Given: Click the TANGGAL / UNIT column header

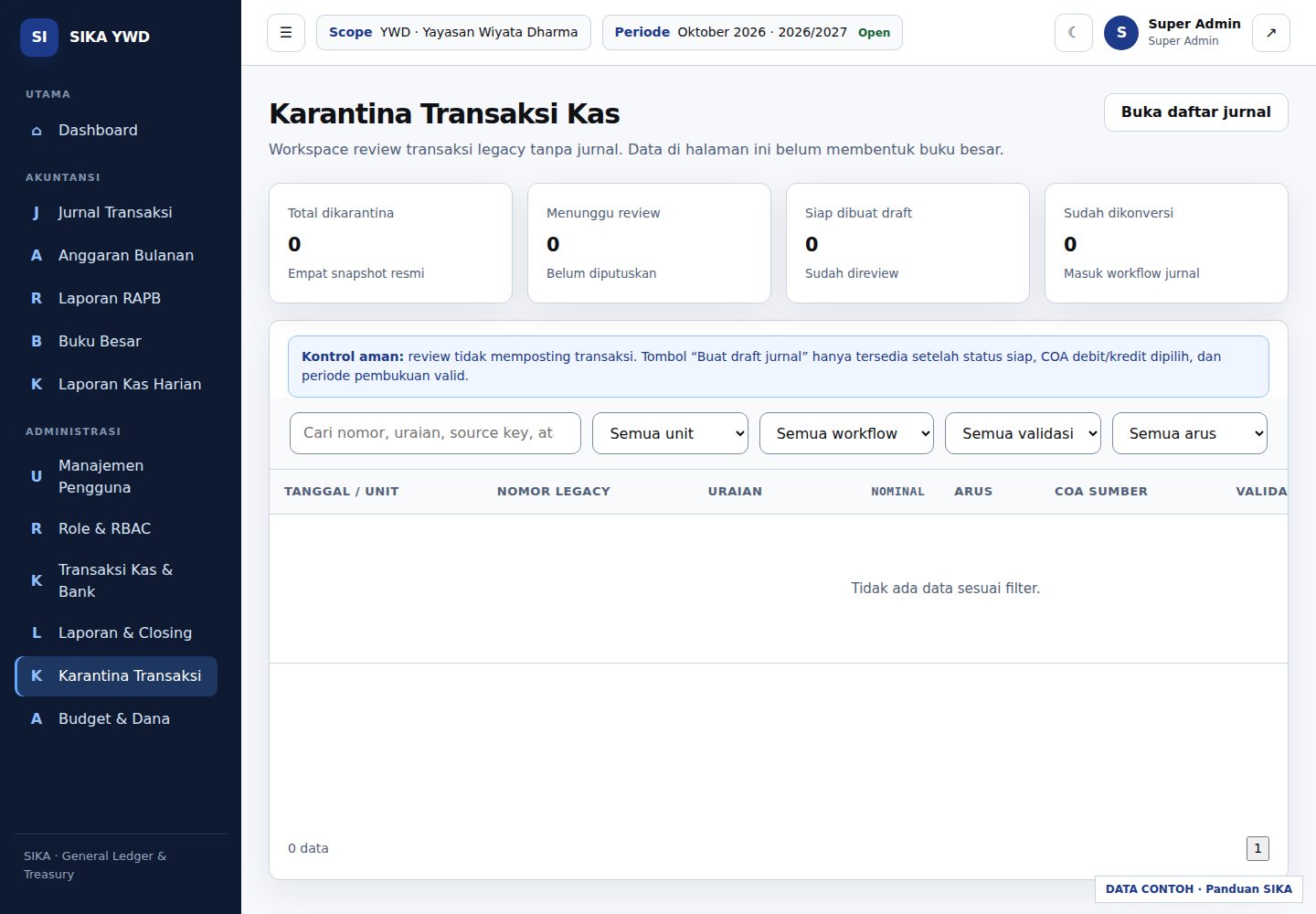Looking at the screenshot, I should point(341,492).
